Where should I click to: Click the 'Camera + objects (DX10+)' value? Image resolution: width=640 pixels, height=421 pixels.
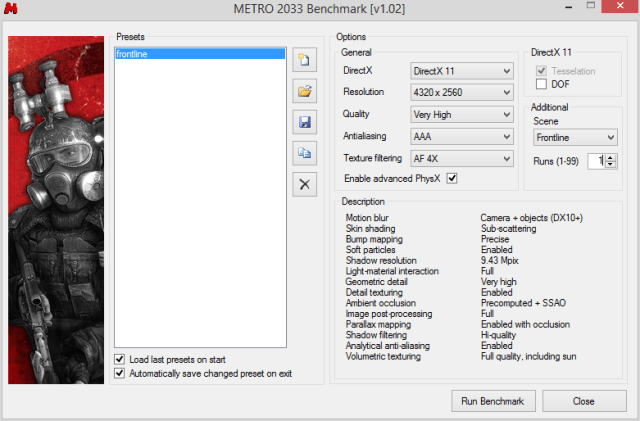(531, 218)
